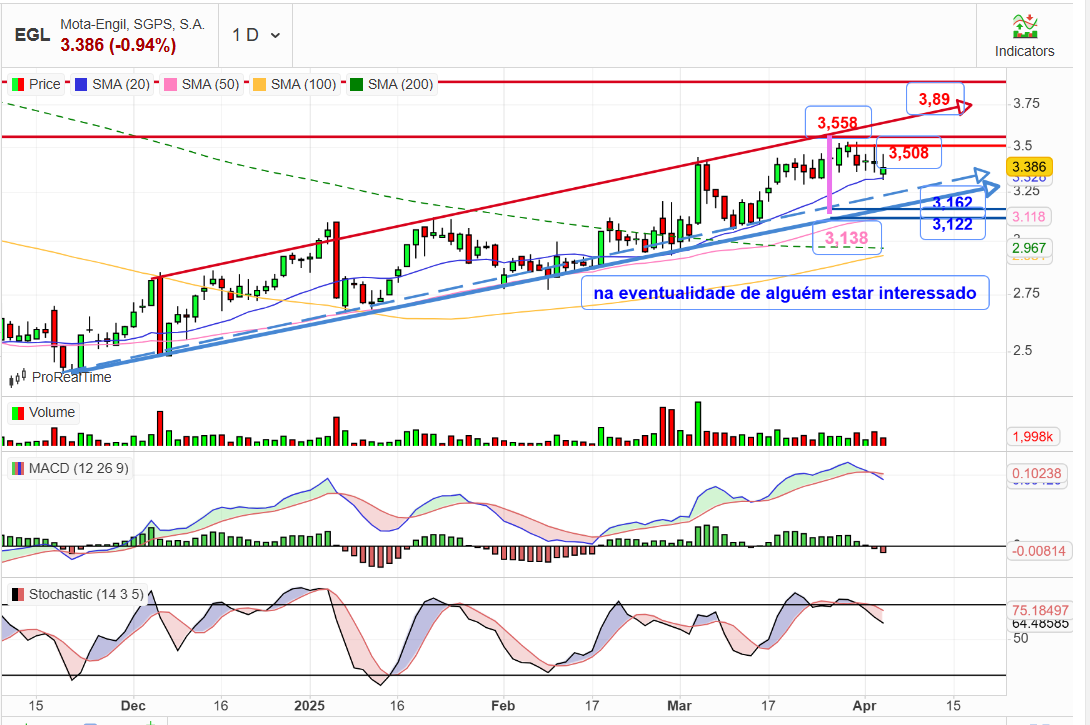Click the Price red-green color swatch
This screenshot has height=725, width=1090.
click(x=17, y=85)
